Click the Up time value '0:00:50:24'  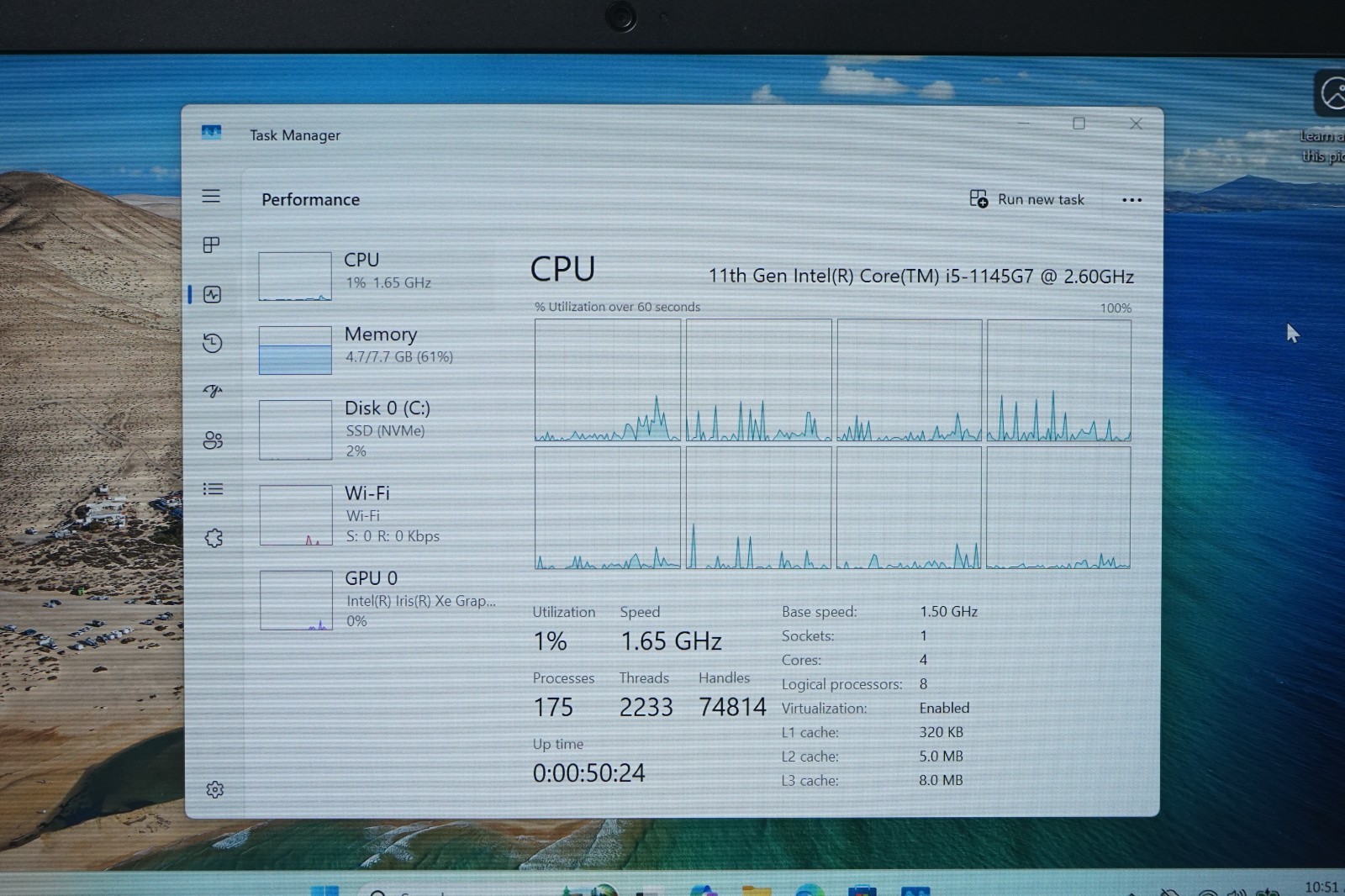pyautogui.click(x=588, y=772)
